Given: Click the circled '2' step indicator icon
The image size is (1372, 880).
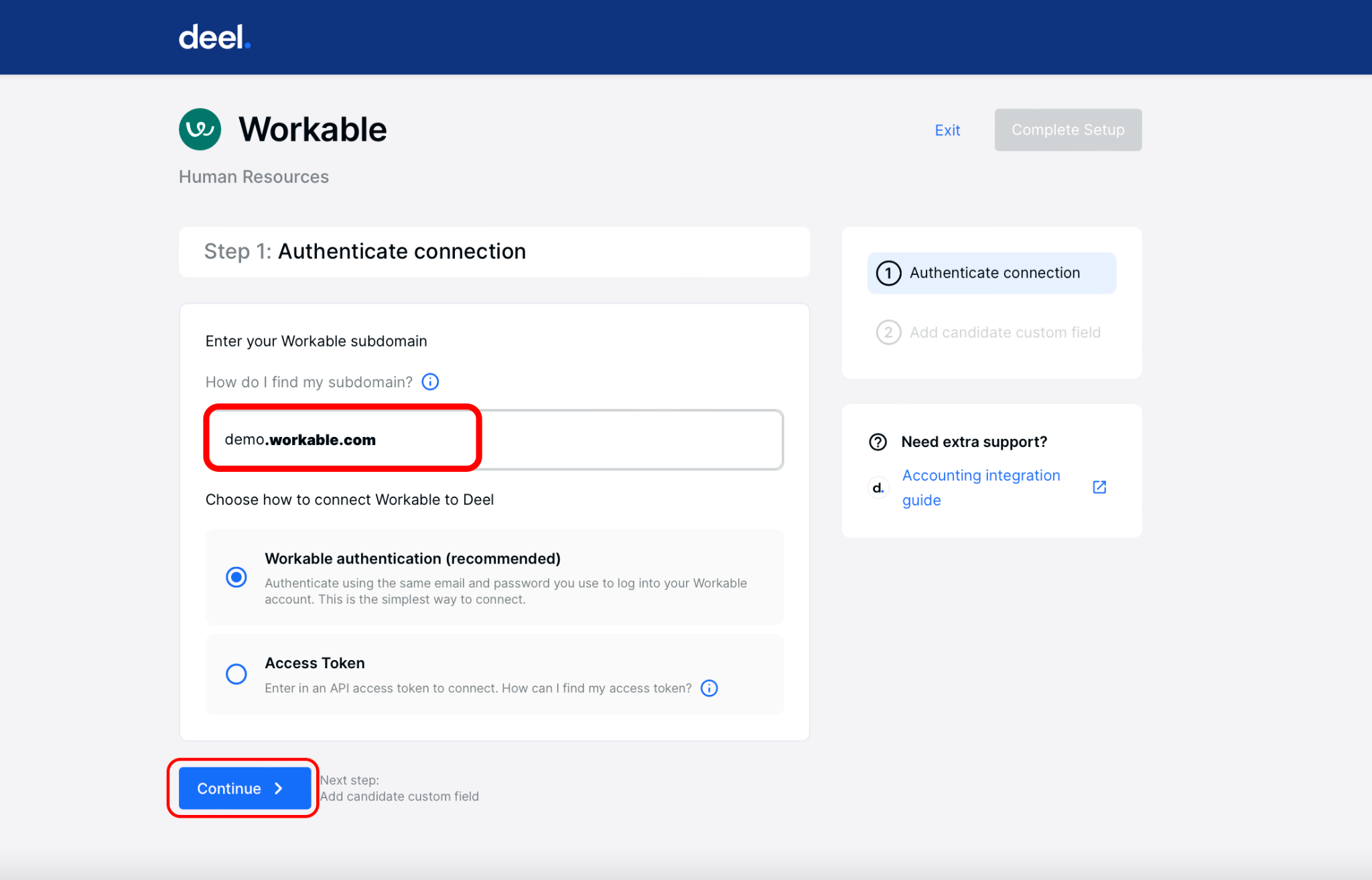Looking at the screenshot, I should point(888,332).
